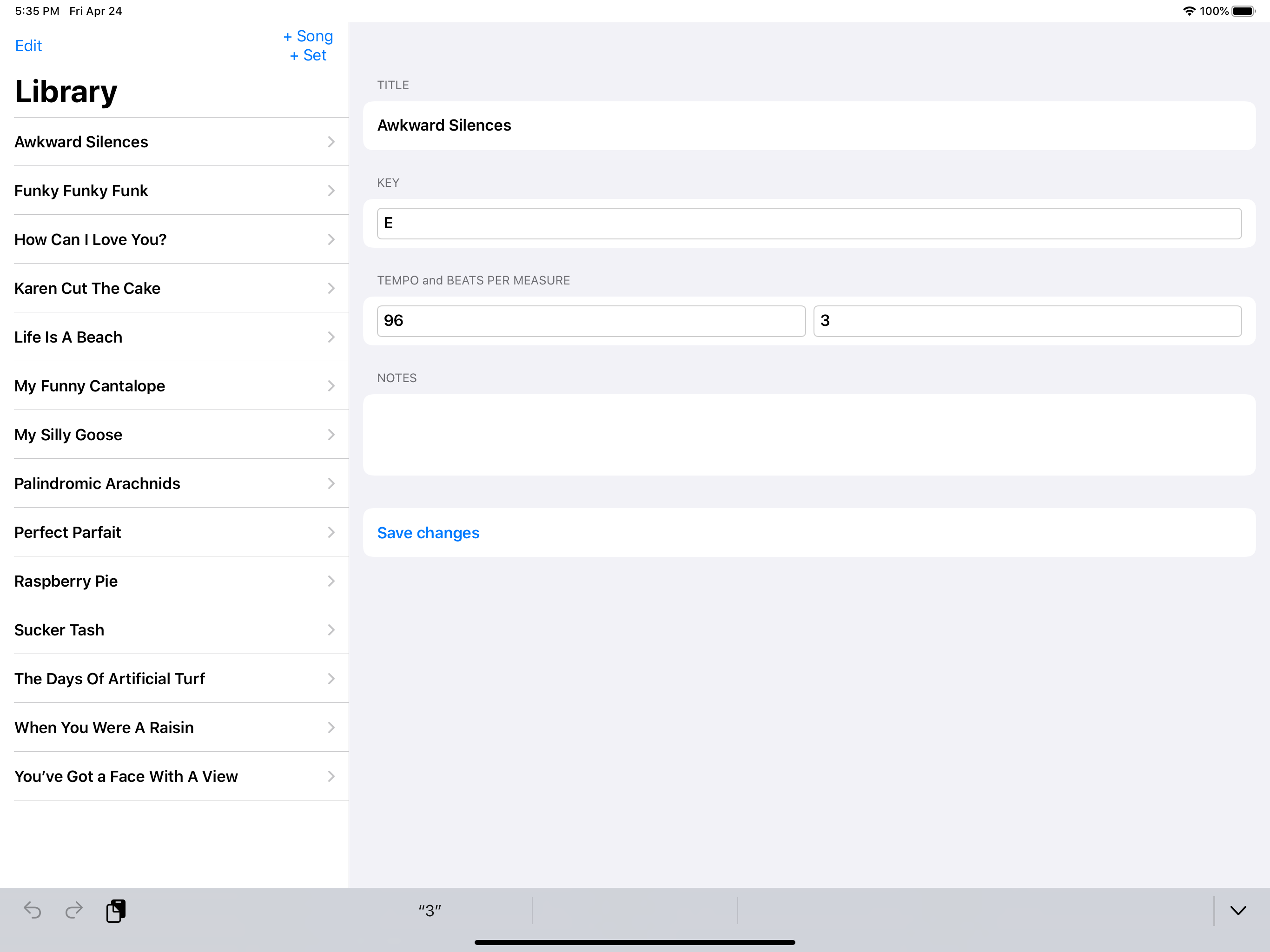Click the tempo field showing 96
The height and width of the screenshot is (952, 1270).
pyautogui.click(x=591, y=321)
